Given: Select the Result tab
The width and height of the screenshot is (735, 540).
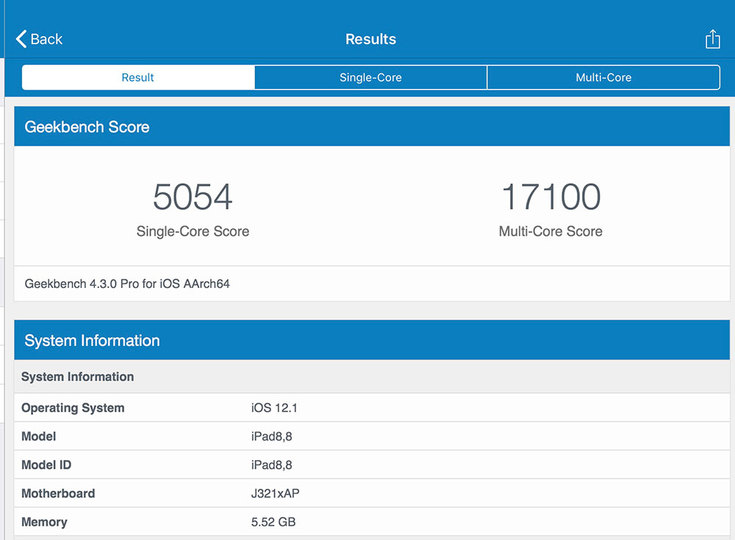Looking at the screenshot, I should point(138,77).
